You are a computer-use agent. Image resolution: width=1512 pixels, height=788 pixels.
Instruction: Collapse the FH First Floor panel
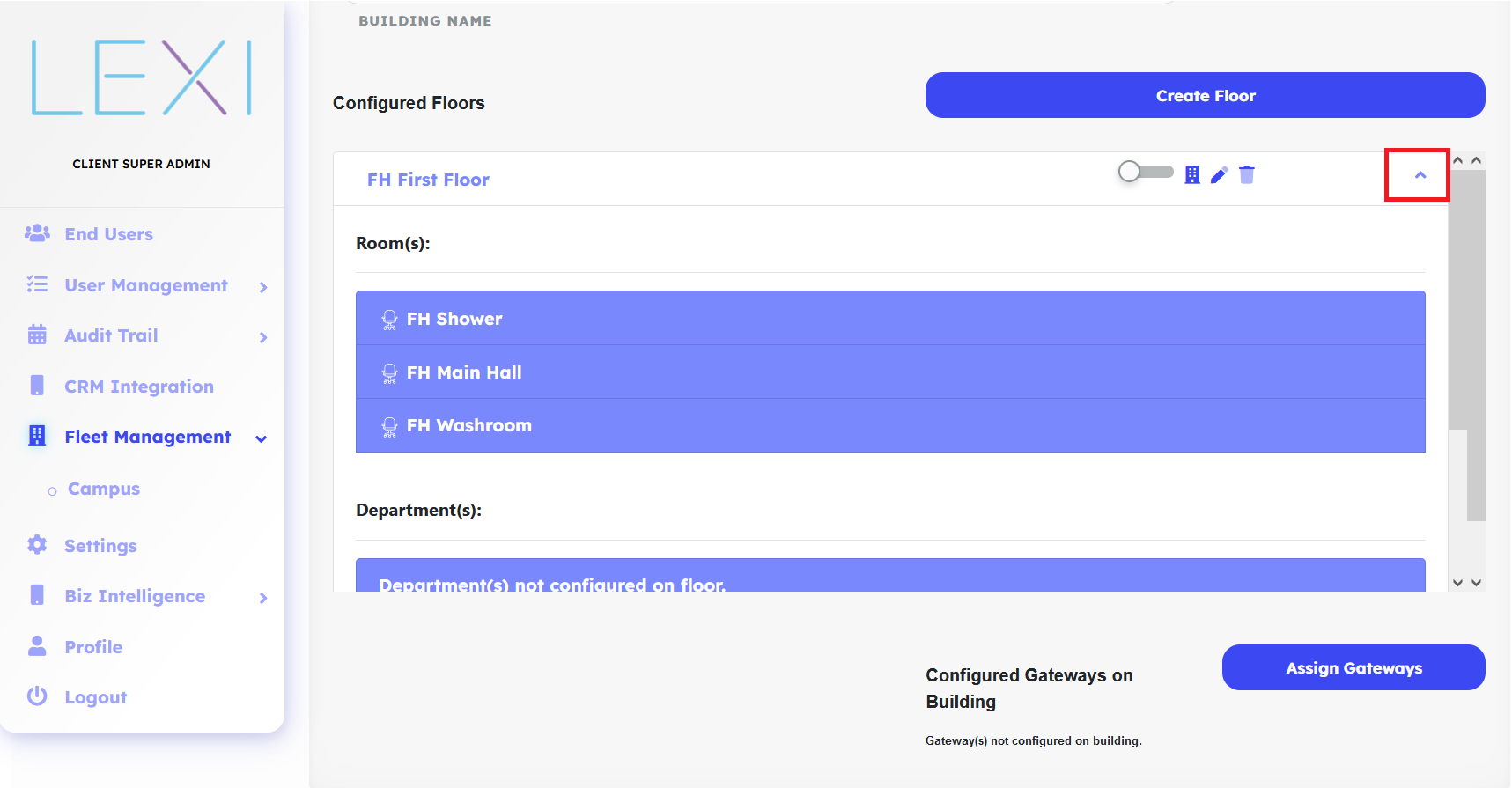(1420, 175)
